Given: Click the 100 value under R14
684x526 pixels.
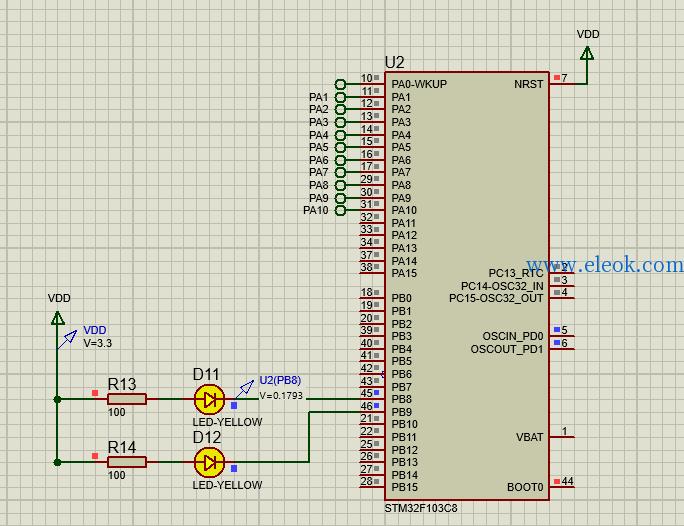Looking at the screenshot, I should (116, 475).
